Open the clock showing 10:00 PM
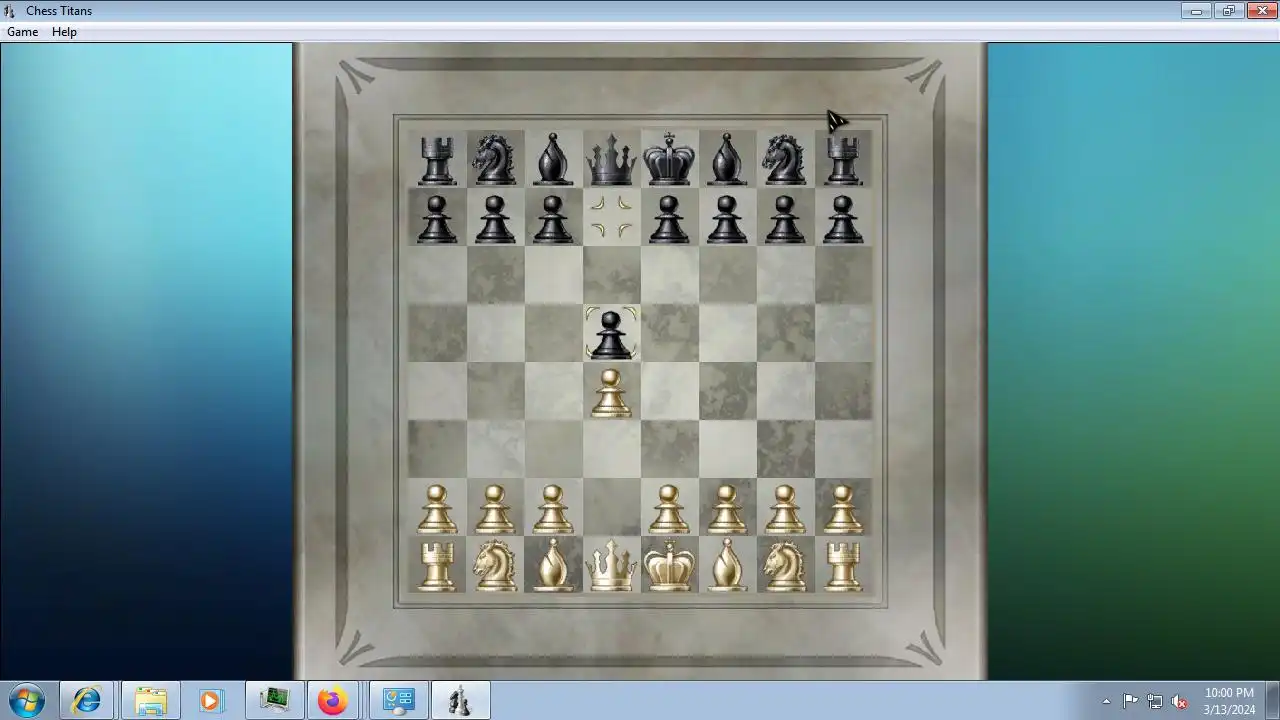This screenshot has height=720, width=1280. (1229, 701)
